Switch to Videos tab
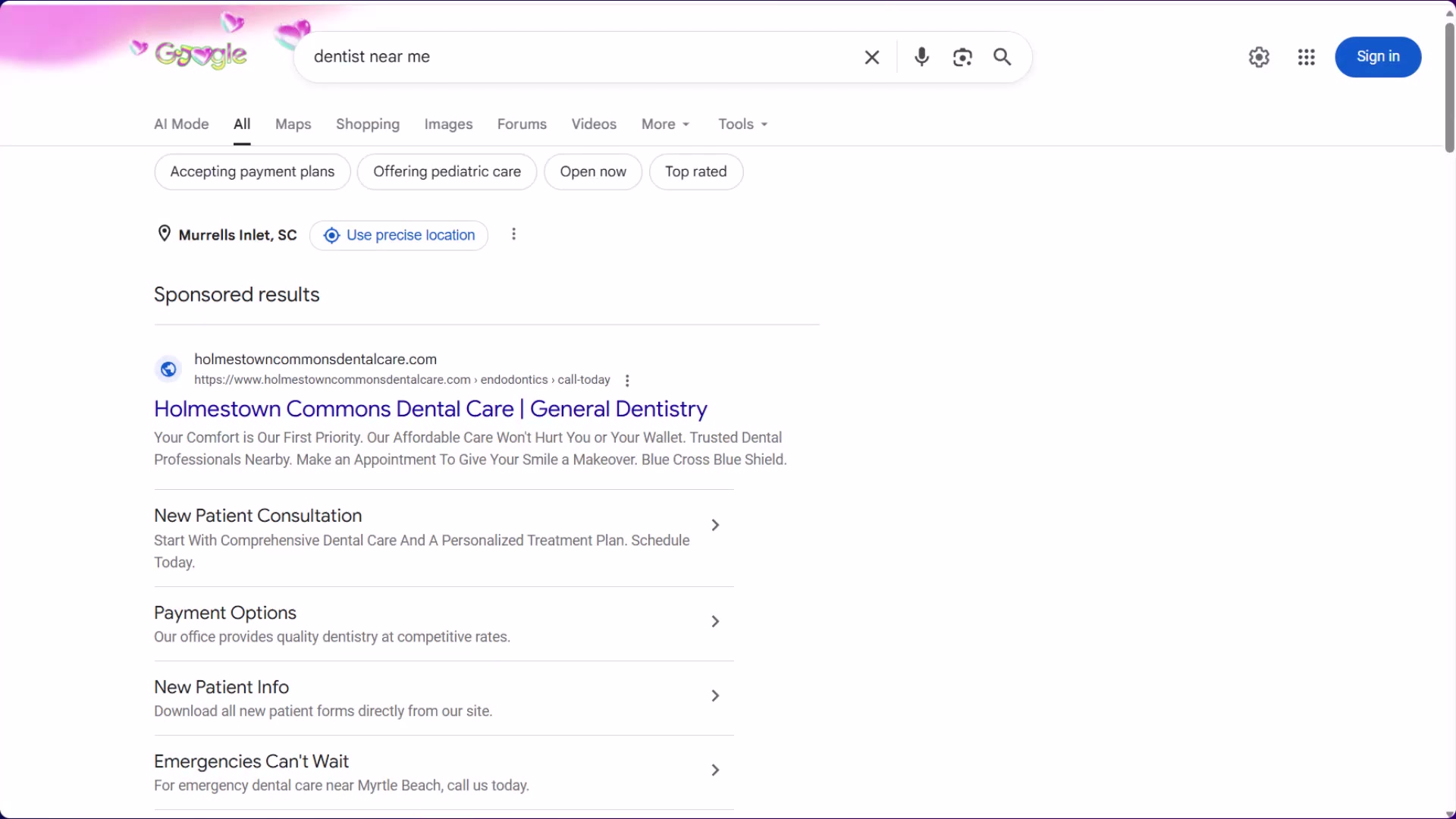Image resolution: width=1456 pixels, height=819 pixels. pyautogui.click(x=594, y=124)
